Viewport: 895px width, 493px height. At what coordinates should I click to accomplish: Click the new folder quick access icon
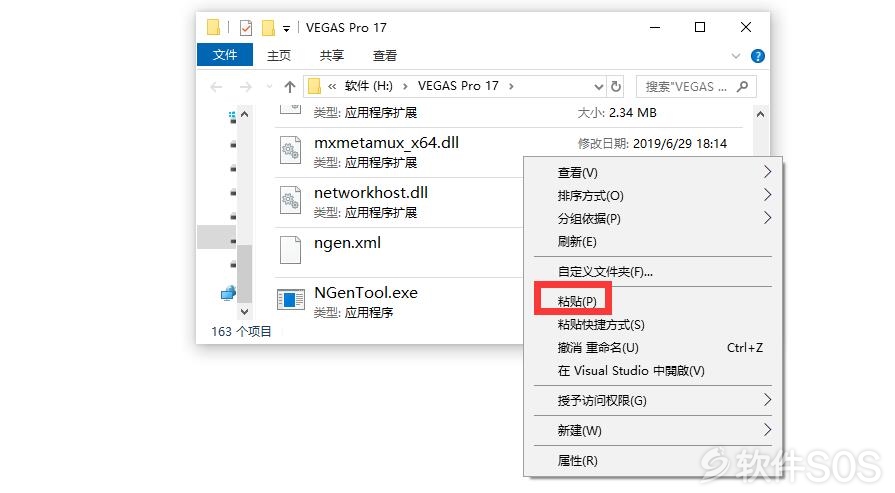pyautogui.click(x=268, y=27)
